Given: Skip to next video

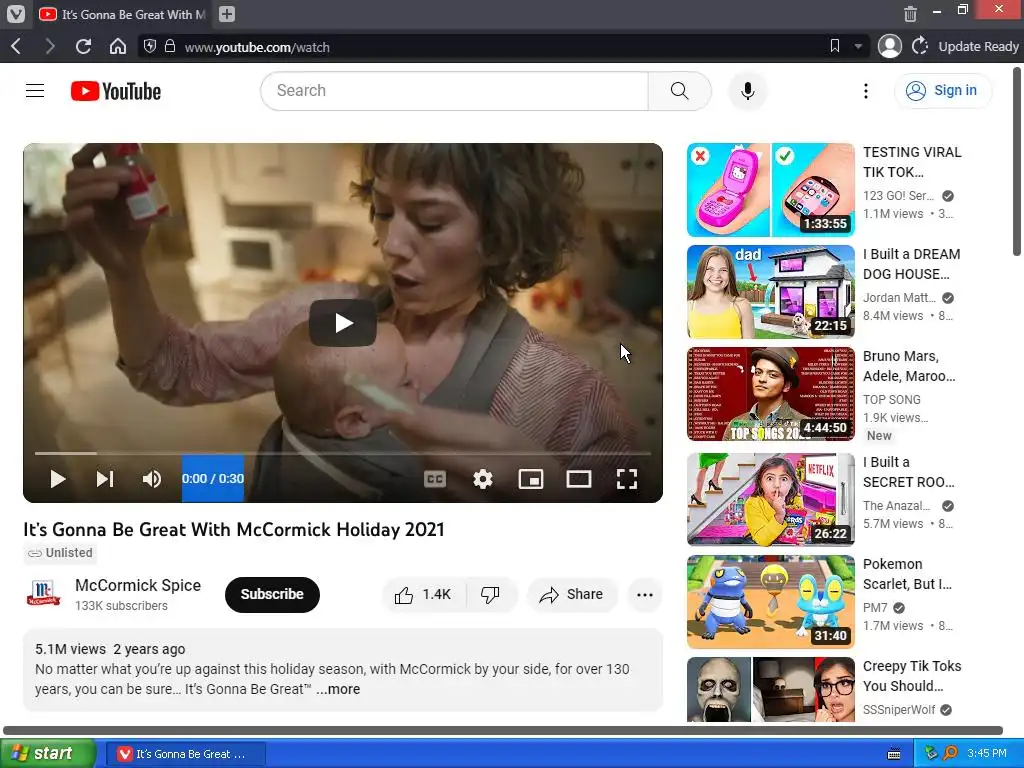Looking at the screenshot, I should coord(104,479).
